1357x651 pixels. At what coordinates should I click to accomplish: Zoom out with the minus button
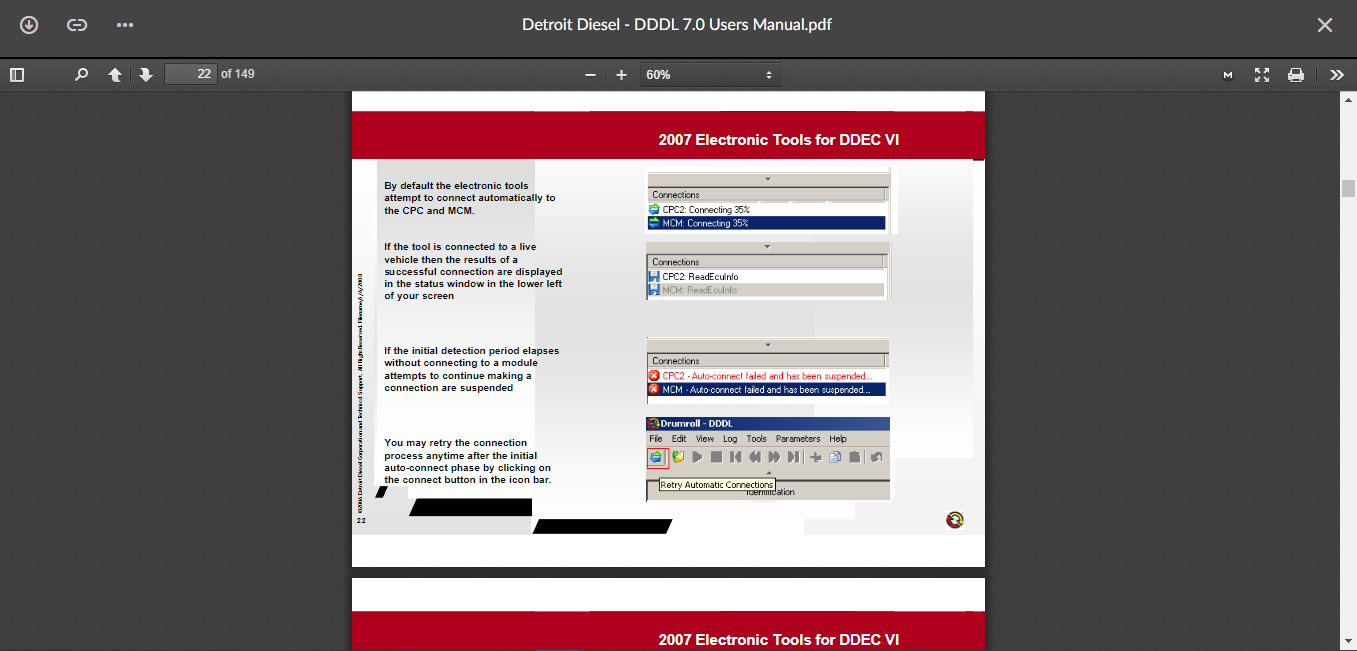[x=590, y=75]
